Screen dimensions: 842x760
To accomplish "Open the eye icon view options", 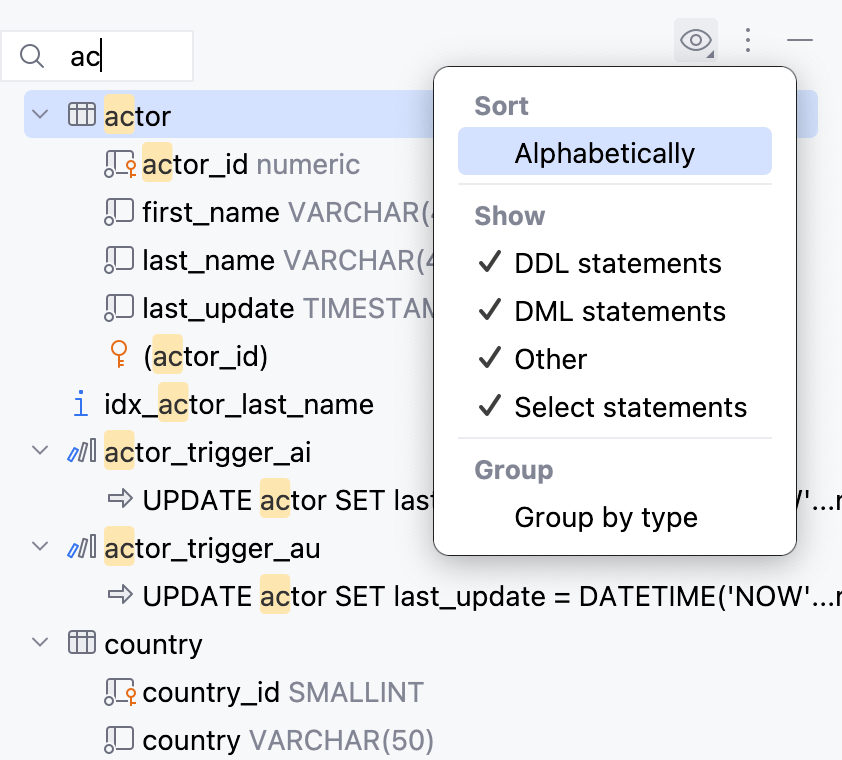I will (x=695, y=40).
